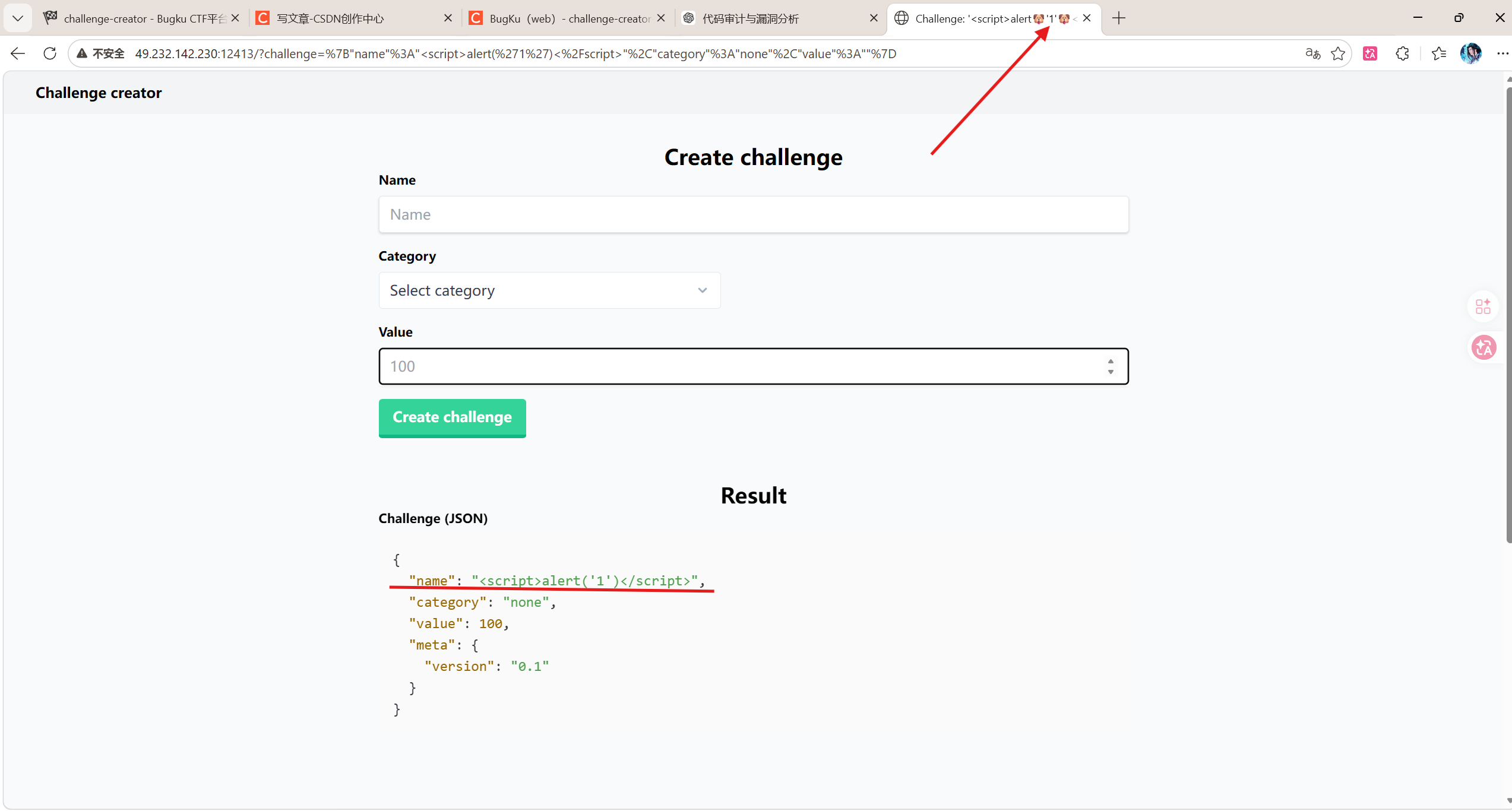Image resolution: width=1512 pixels, height=811 pixels.
Task: Click the Value field label
Action: (396, 332)
